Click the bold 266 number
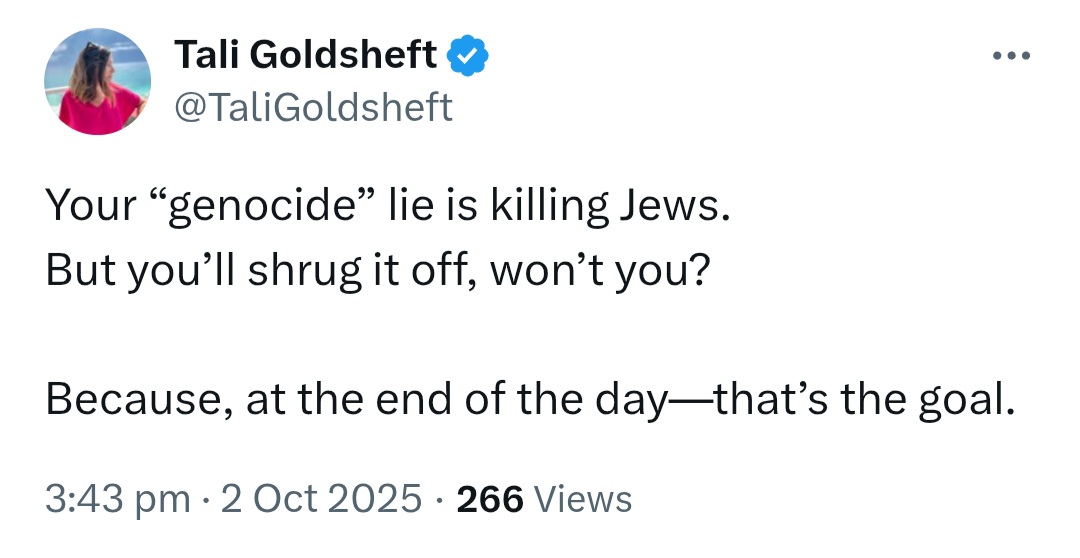This screenshot has height=558, width=1080. (x=490, y=499)
